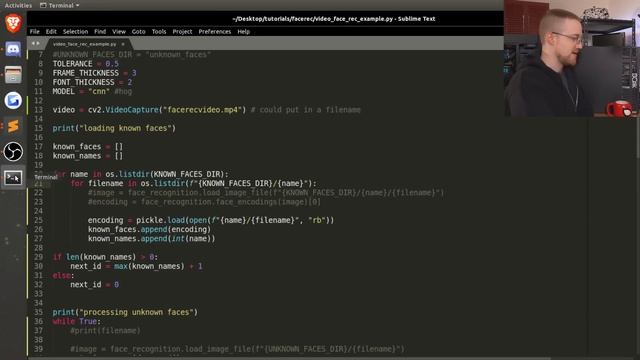
Task: Click on 'FRAME_THICKNESS' on line 9
Action: 85,73
